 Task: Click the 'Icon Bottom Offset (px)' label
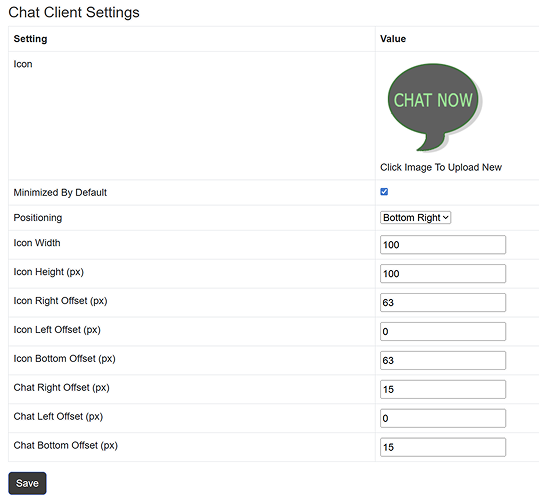coord(64,358)
